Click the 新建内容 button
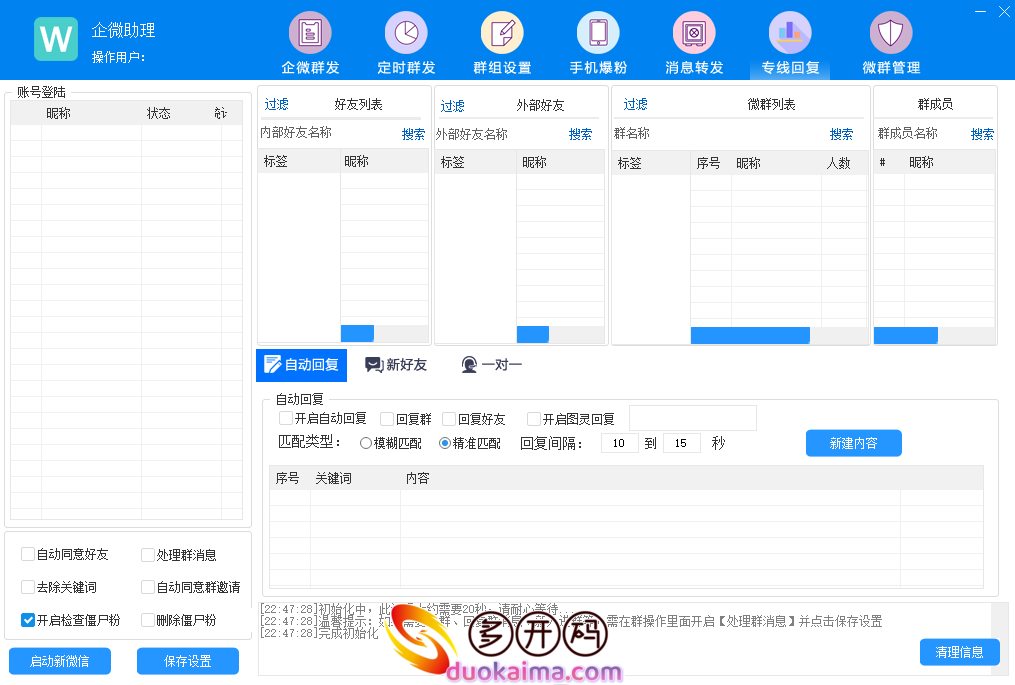The height and width of the screenshot is (685, 1015). 853,443
